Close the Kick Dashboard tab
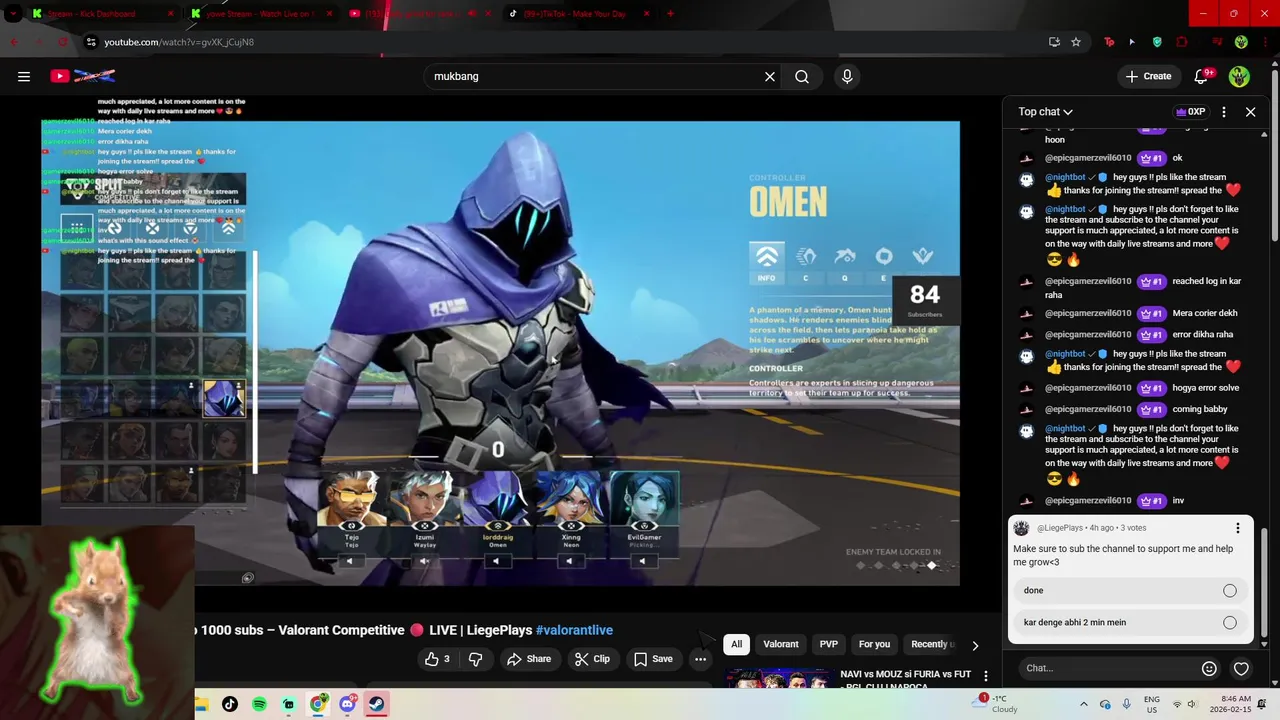Image resolution: width=1280 pixels, height=720 pixels. pos(170,14)
